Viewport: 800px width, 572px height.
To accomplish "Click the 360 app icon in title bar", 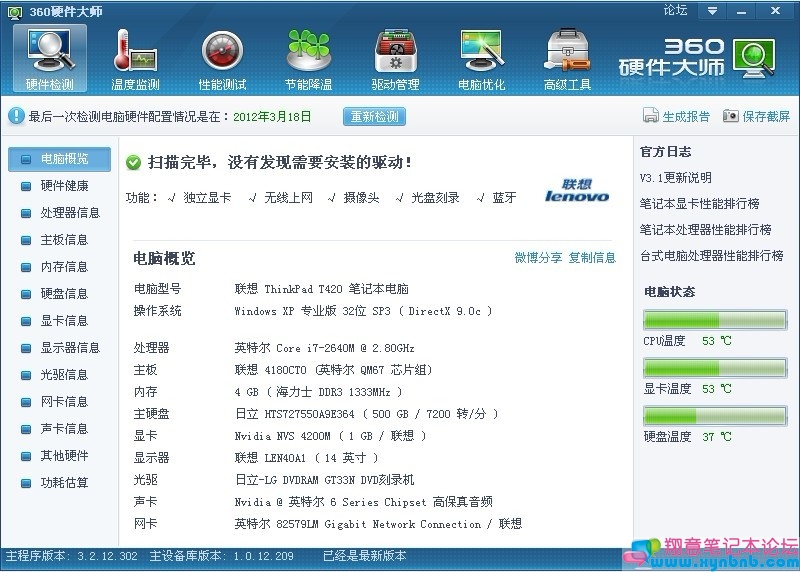I will pyautogui.click(x=15, y=12).
